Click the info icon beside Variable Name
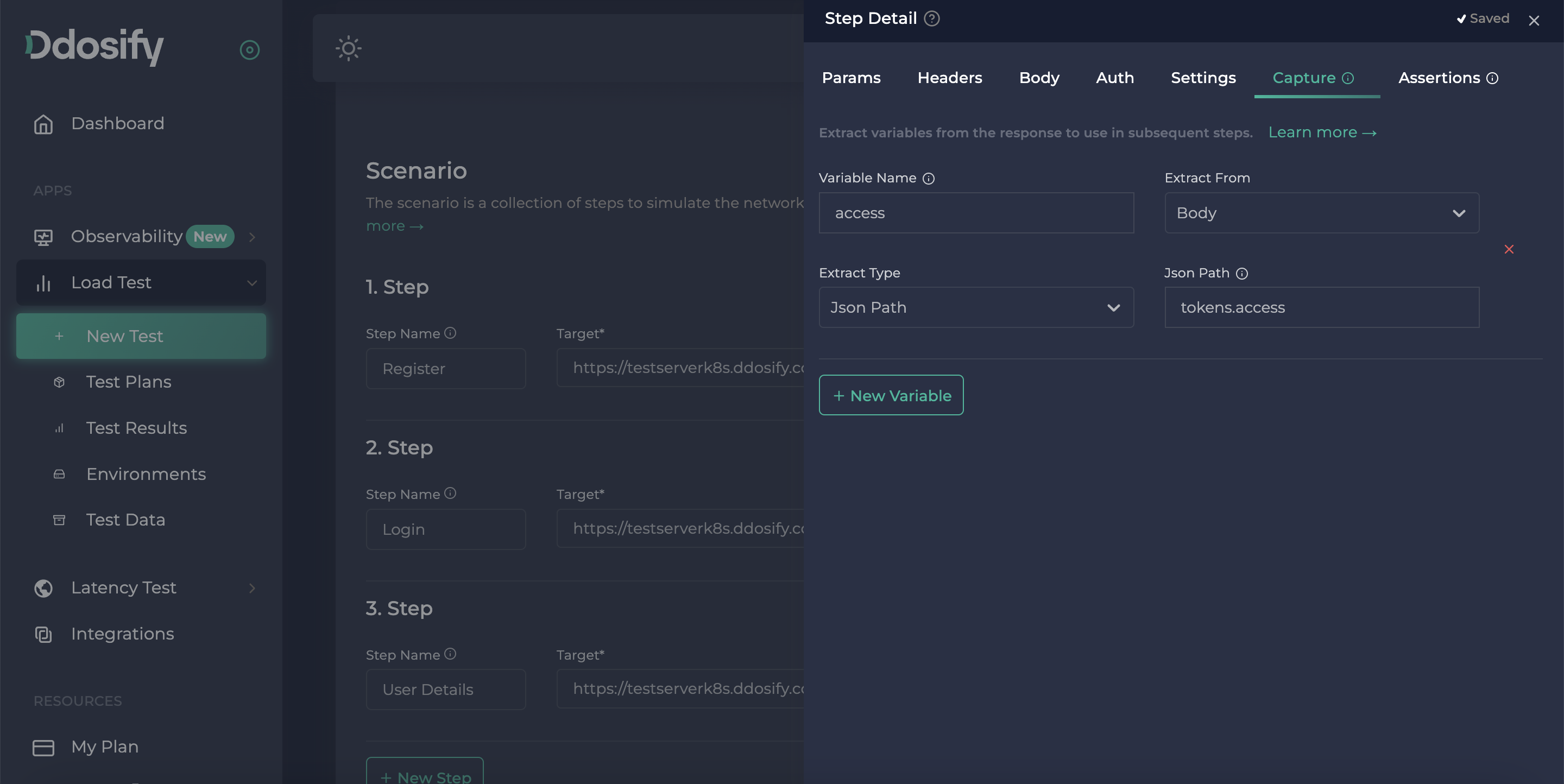Screen dimensions: 1564x784 [x=928, y=178]
